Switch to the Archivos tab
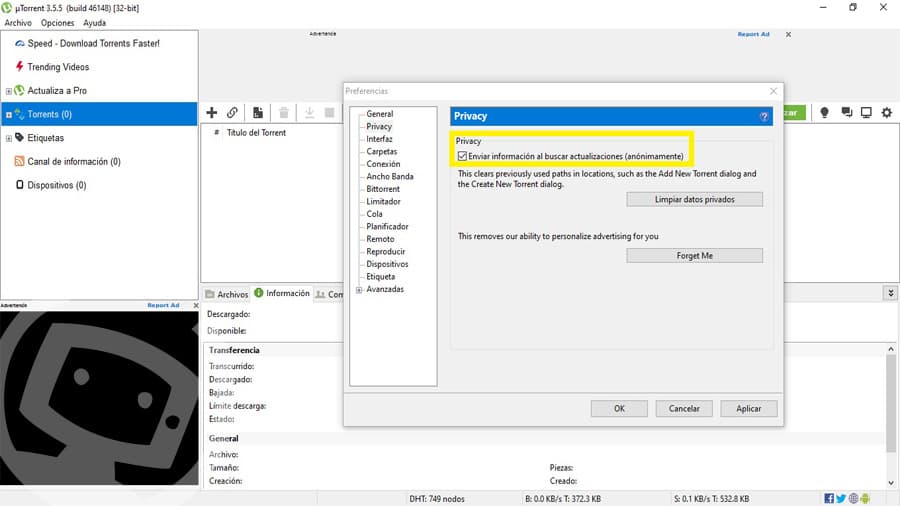 point(227,294)
